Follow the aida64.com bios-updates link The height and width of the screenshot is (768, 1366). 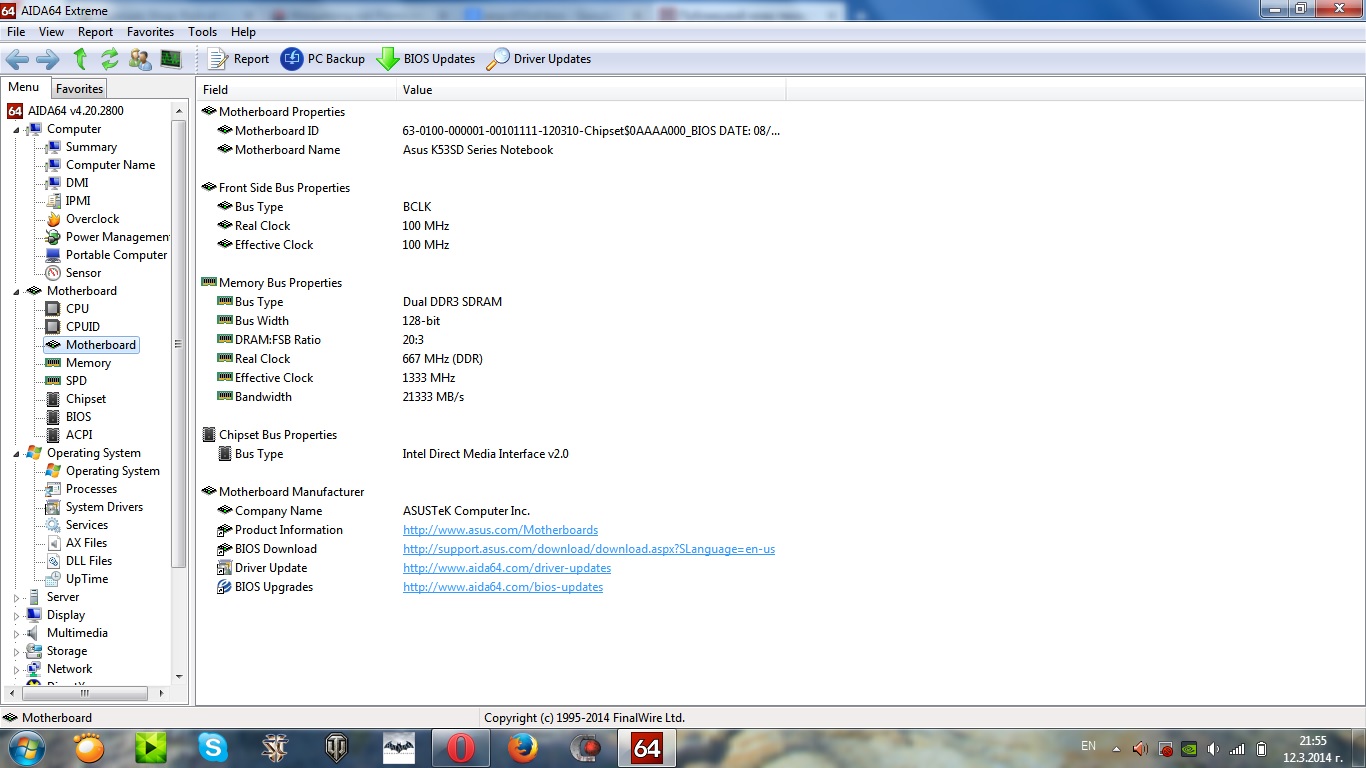(502, 587)
